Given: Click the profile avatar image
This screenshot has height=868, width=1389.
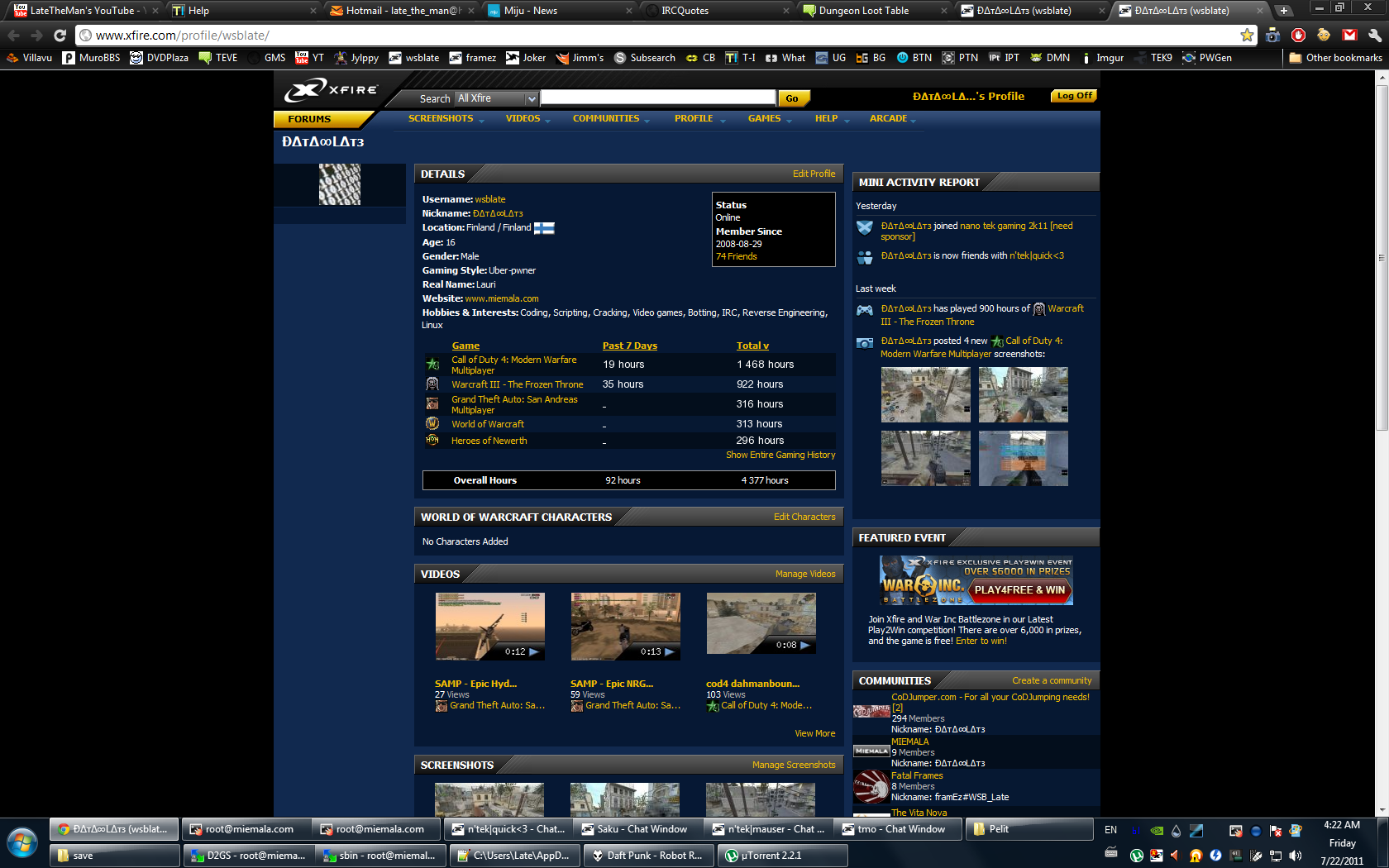Looking at the screenshot, I should 340,184.
